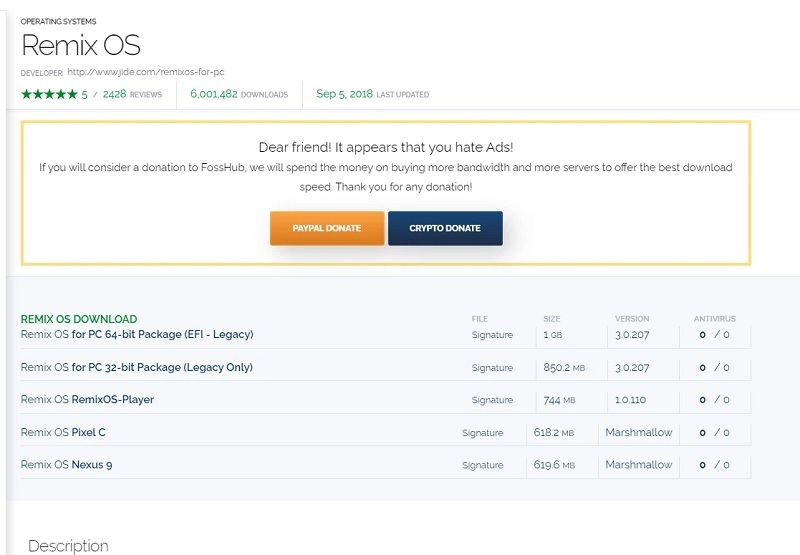The width and height of the screenshot is (800, 555).
Task: Download Remix OS 64-bit Package (EFI - Legacy)
Action: (x=137, y=334)
